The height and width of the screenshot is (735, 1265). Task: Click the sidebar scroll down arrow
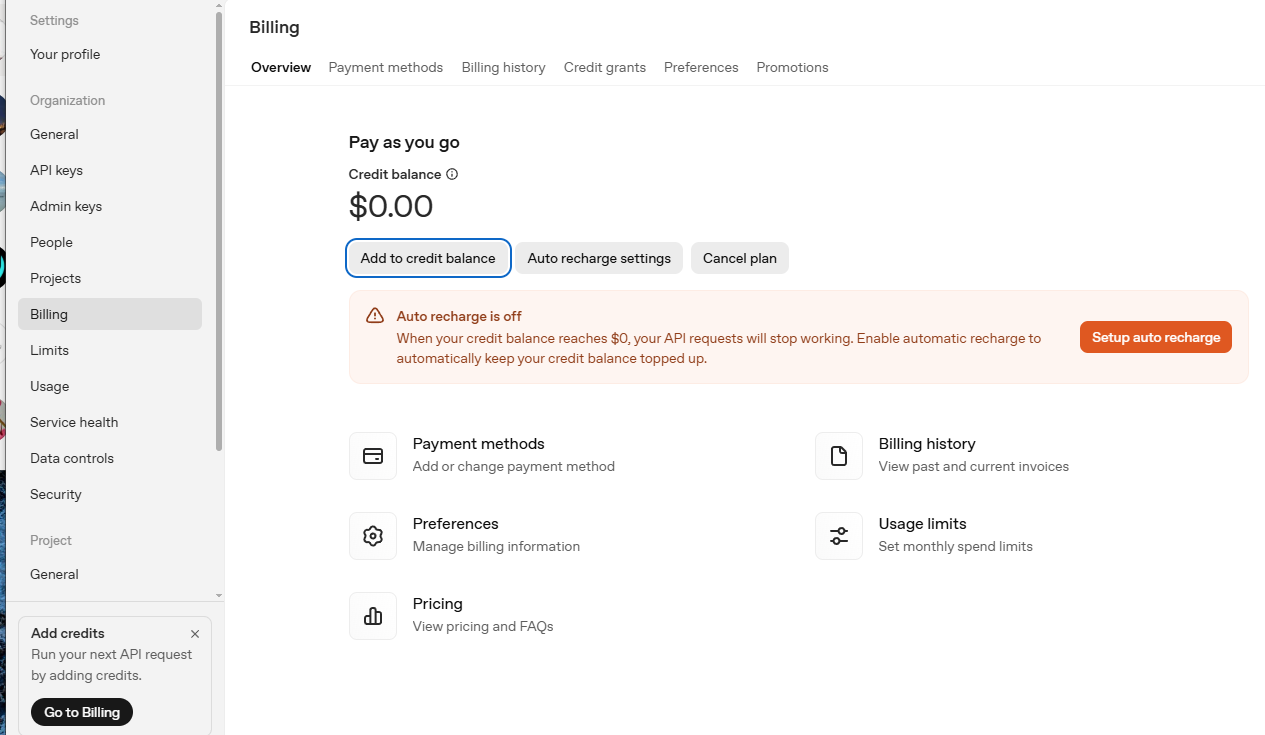coord(219,596)
